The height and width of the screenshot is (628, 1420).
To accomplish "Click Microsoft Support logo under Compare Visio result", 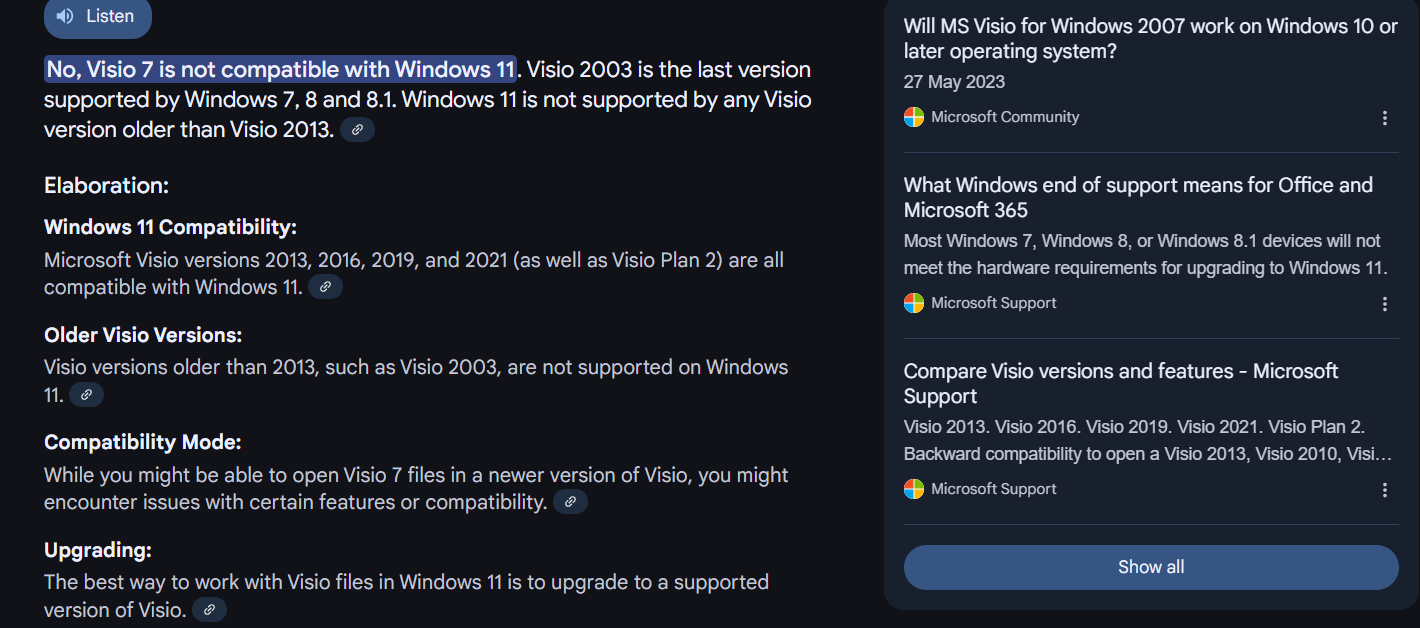I will coord(914,489).
